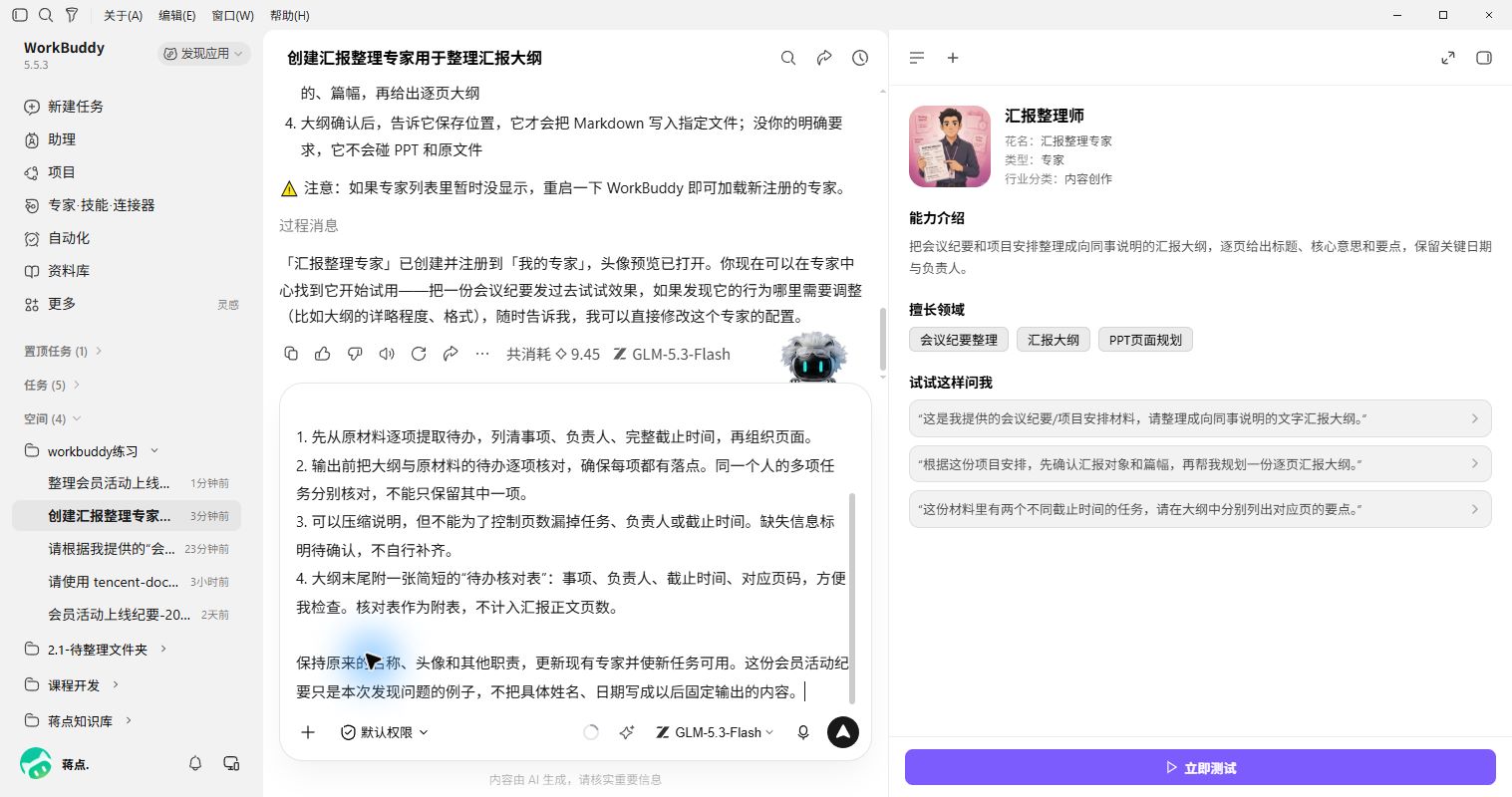The image size is (1512, 797).
Task: Change model via GLM-5.3-Flash dropdown
Action: (715, 732)
